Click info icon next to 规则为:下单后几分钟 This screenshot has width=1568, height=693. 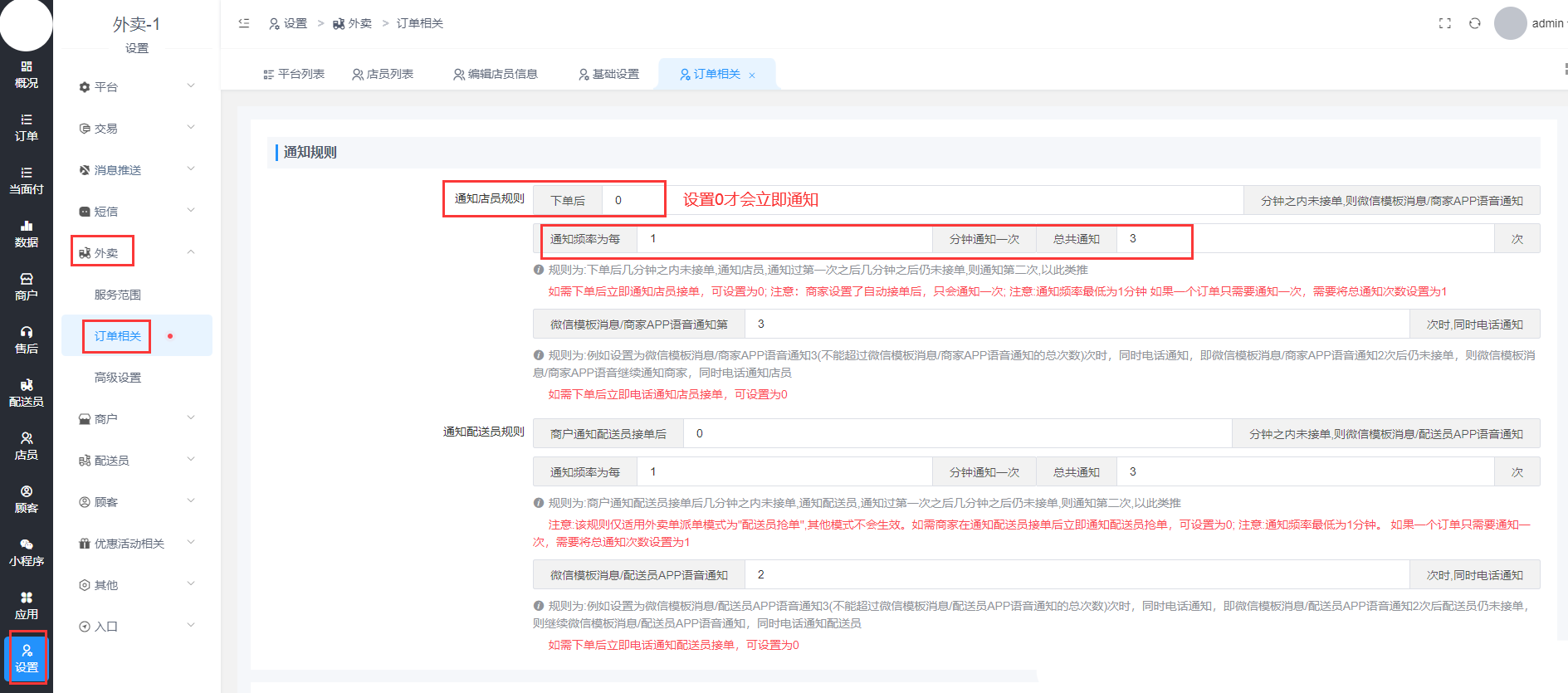(539, 270)
